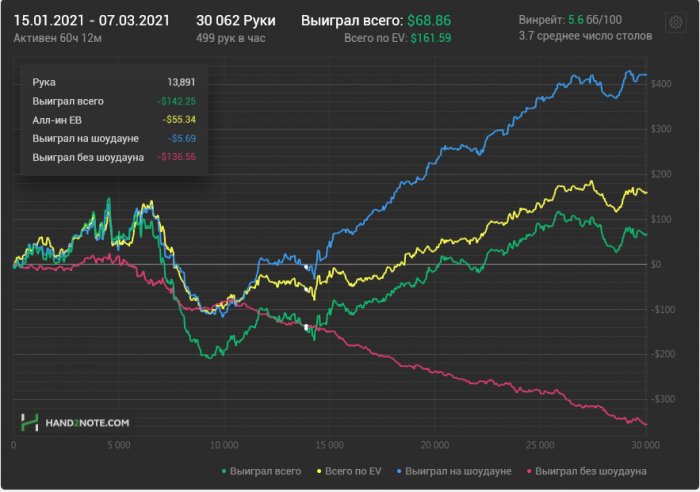Toggle the 'Выиграл всего' legend series

coord(262,471)
